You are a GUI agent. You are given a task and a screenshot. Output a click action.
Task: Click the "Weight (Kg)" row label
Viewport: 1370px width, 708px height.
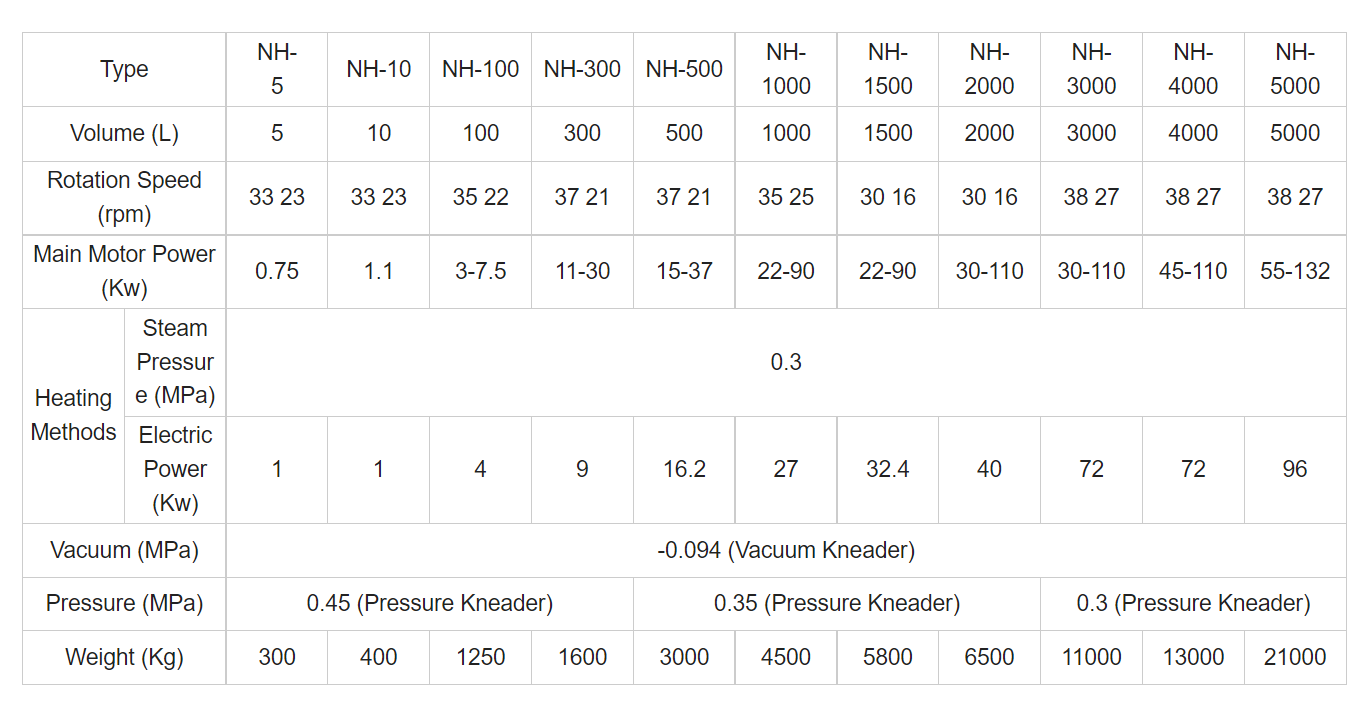coord(124,657)
